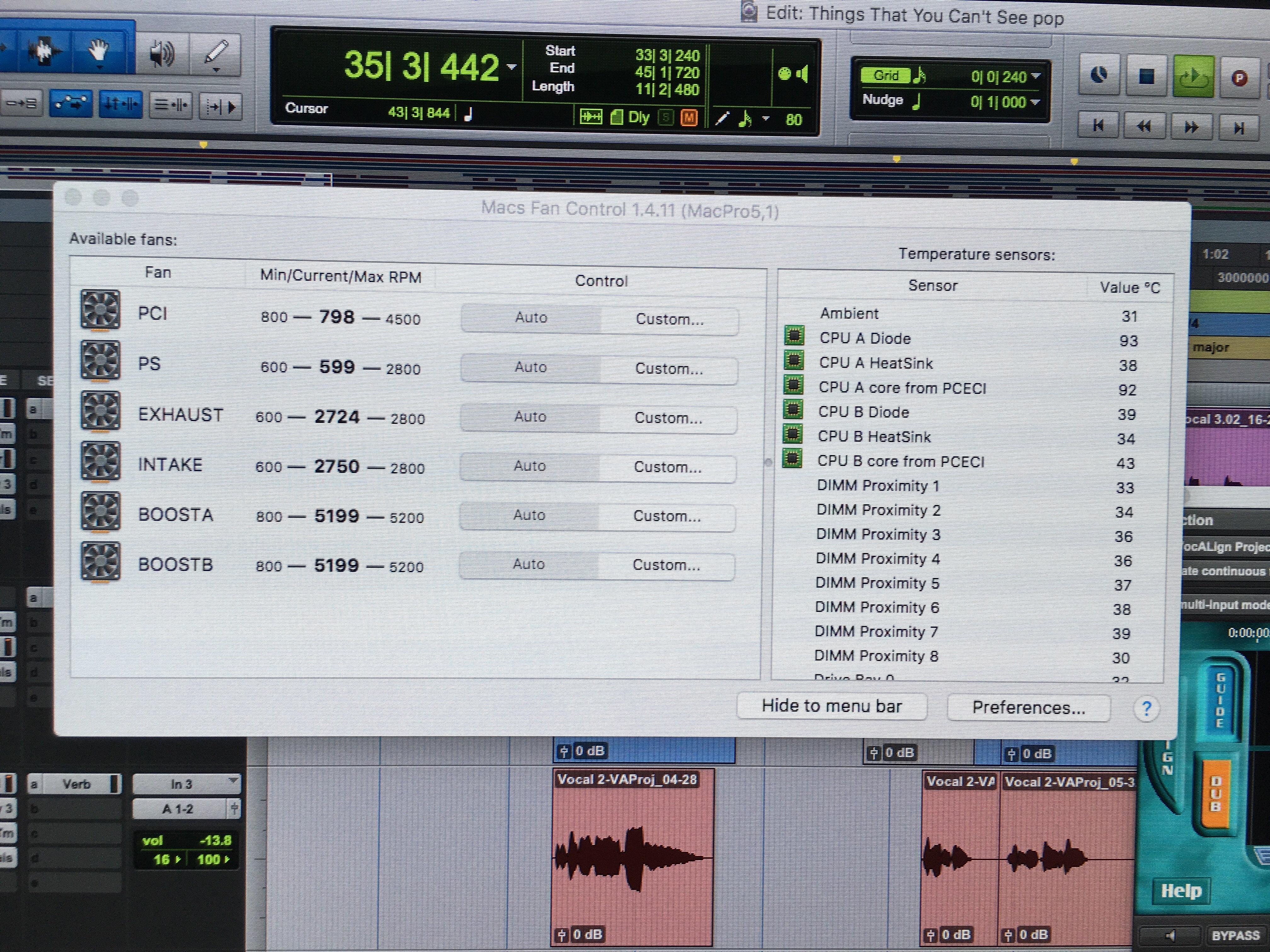Click the speaker icon in the counter display
Screen dimensions: 1270x952
(803, 73)
